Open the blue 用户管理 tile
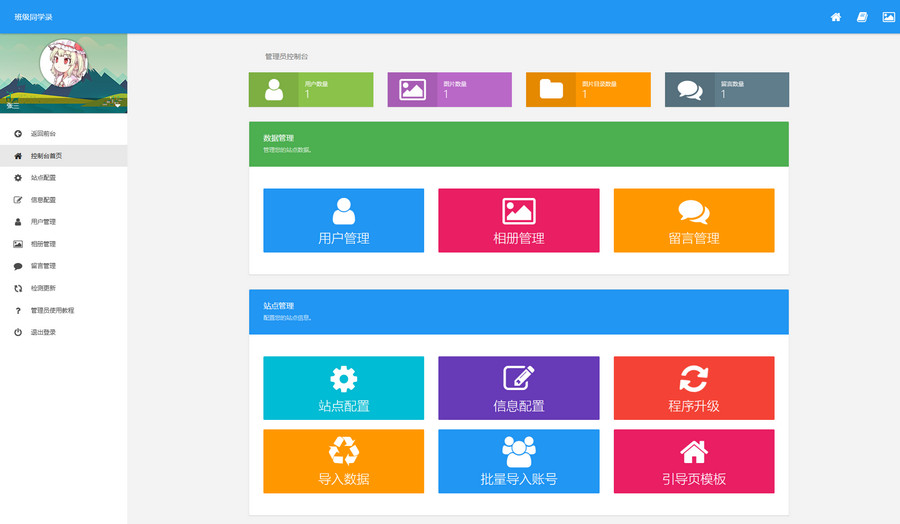The width and height of the screenshot is (900, 524). (x=343, y=220)
